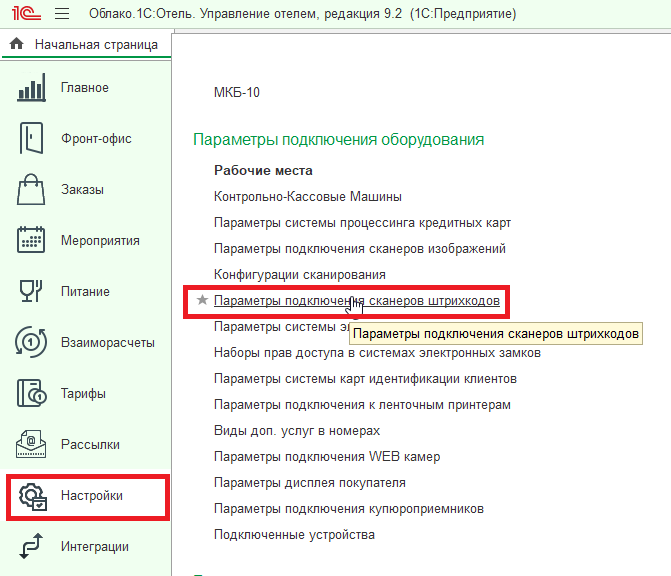The height and width of the screenshot is (576, 671).
Task: Toggle favorite star for barcode scanner parameters
Action: [x=202, y=300]
